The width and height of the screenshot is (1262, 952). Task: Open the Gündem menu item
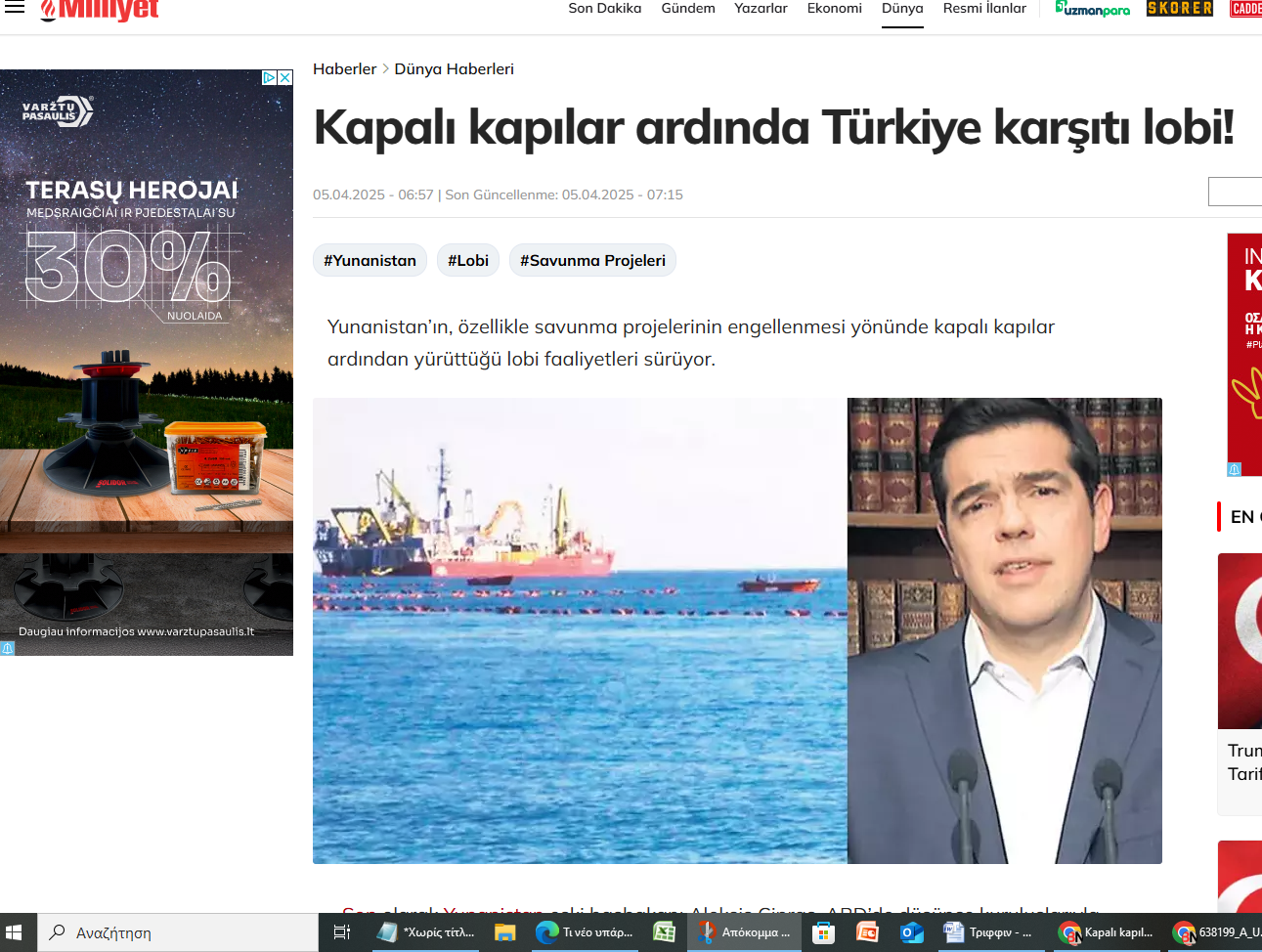click(x=688, y=9)
